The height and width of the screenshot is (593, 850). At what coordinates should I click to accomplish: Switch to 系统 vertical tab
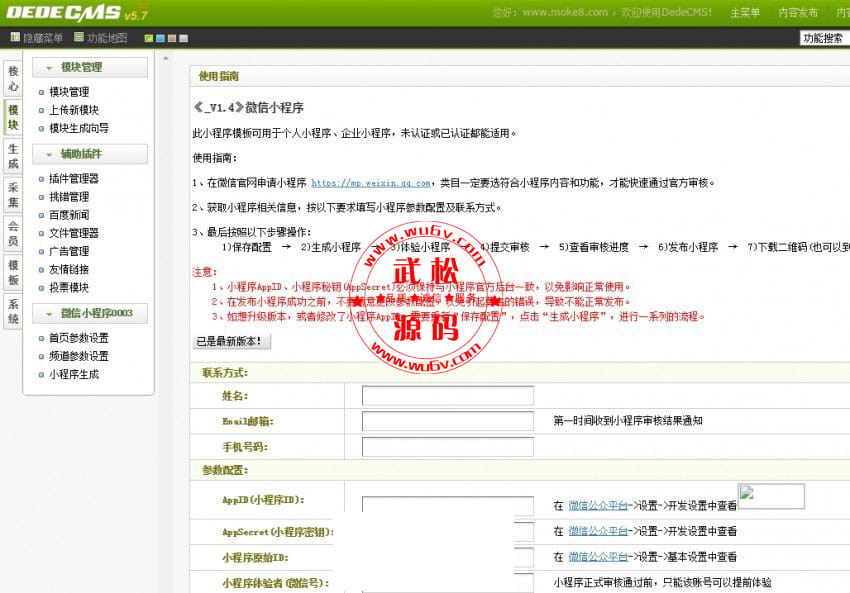point(13,311)
